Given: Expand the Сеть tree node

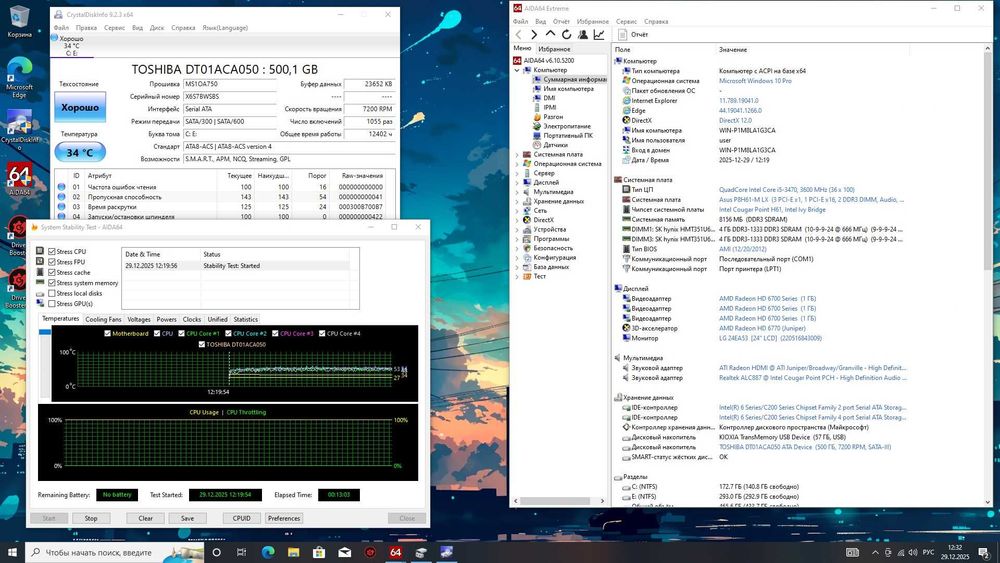Looking at the screenshot, I should [517, 210].
